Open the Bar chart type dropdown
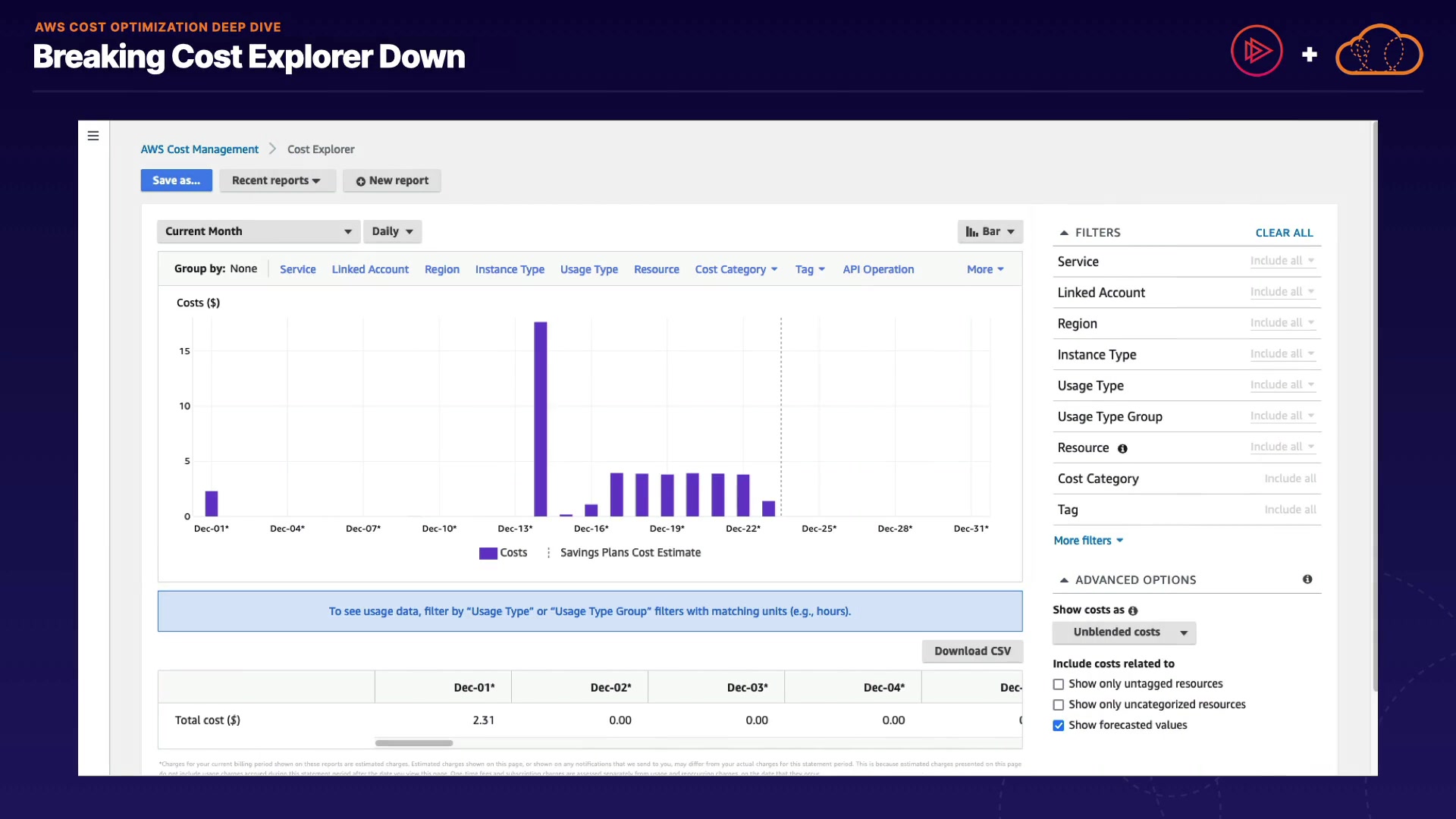 990,231
